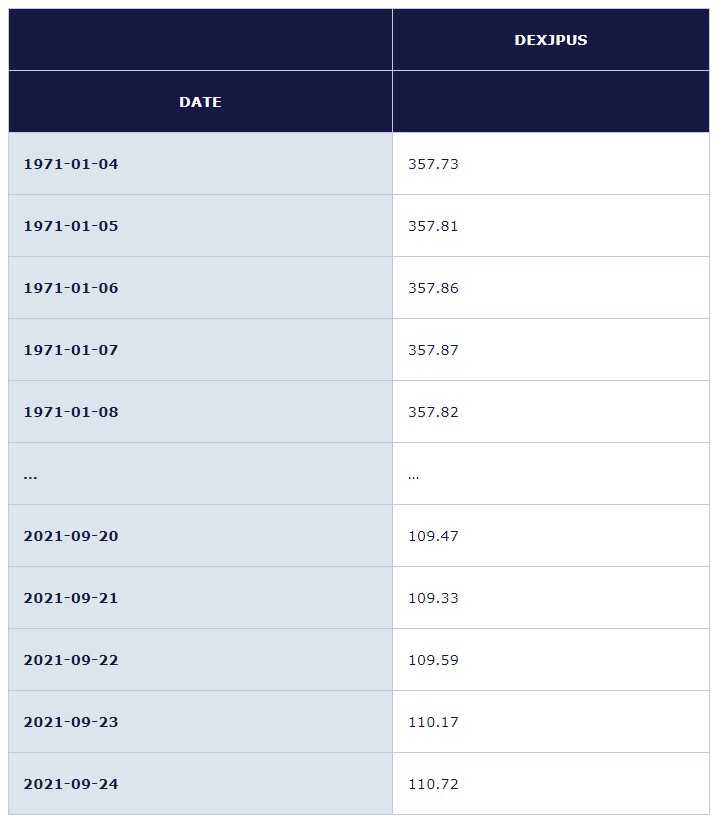Click the 110.17 value cell

433,722
